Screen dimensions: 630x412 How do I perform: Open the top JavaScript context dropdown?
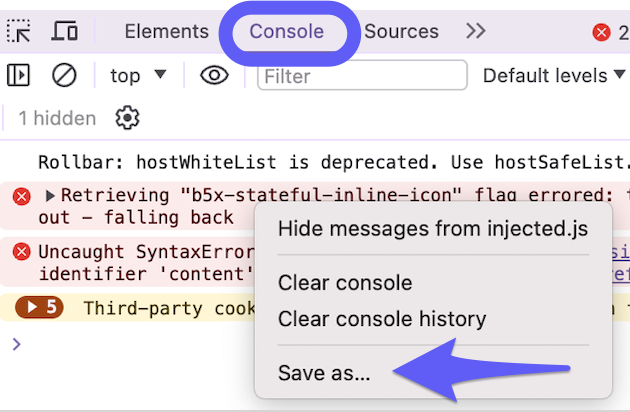pos(138,76)
